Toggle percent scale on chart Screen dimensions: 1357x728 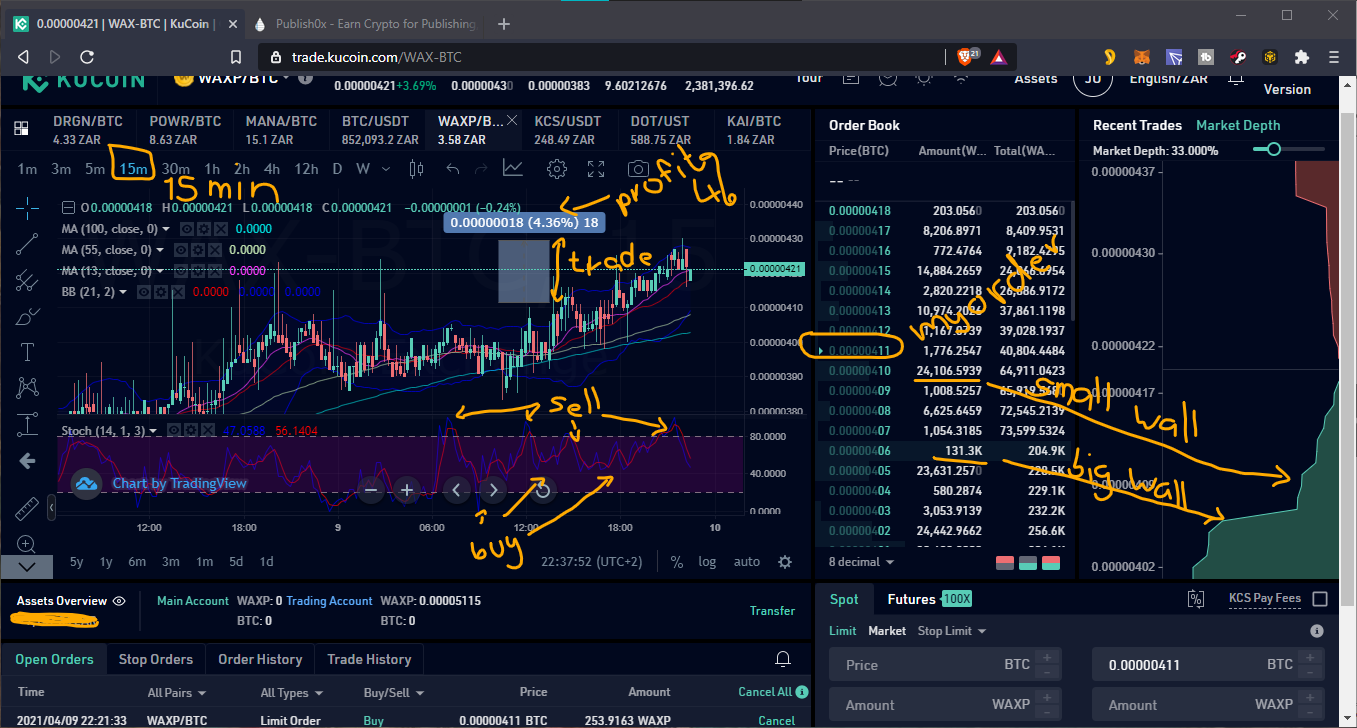click(x=677, y=562)
